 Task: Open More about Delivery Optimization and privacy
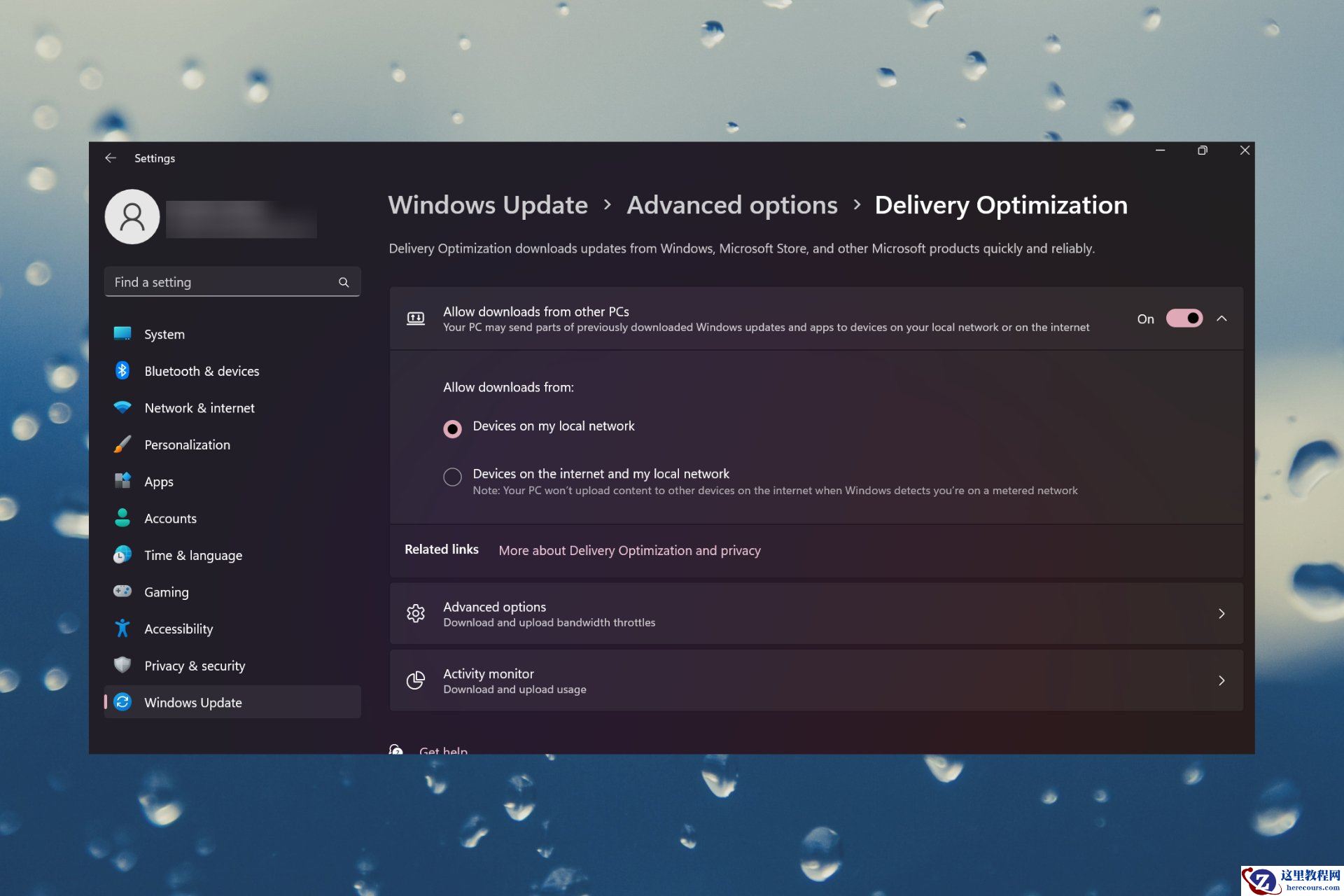coord(629,550)
